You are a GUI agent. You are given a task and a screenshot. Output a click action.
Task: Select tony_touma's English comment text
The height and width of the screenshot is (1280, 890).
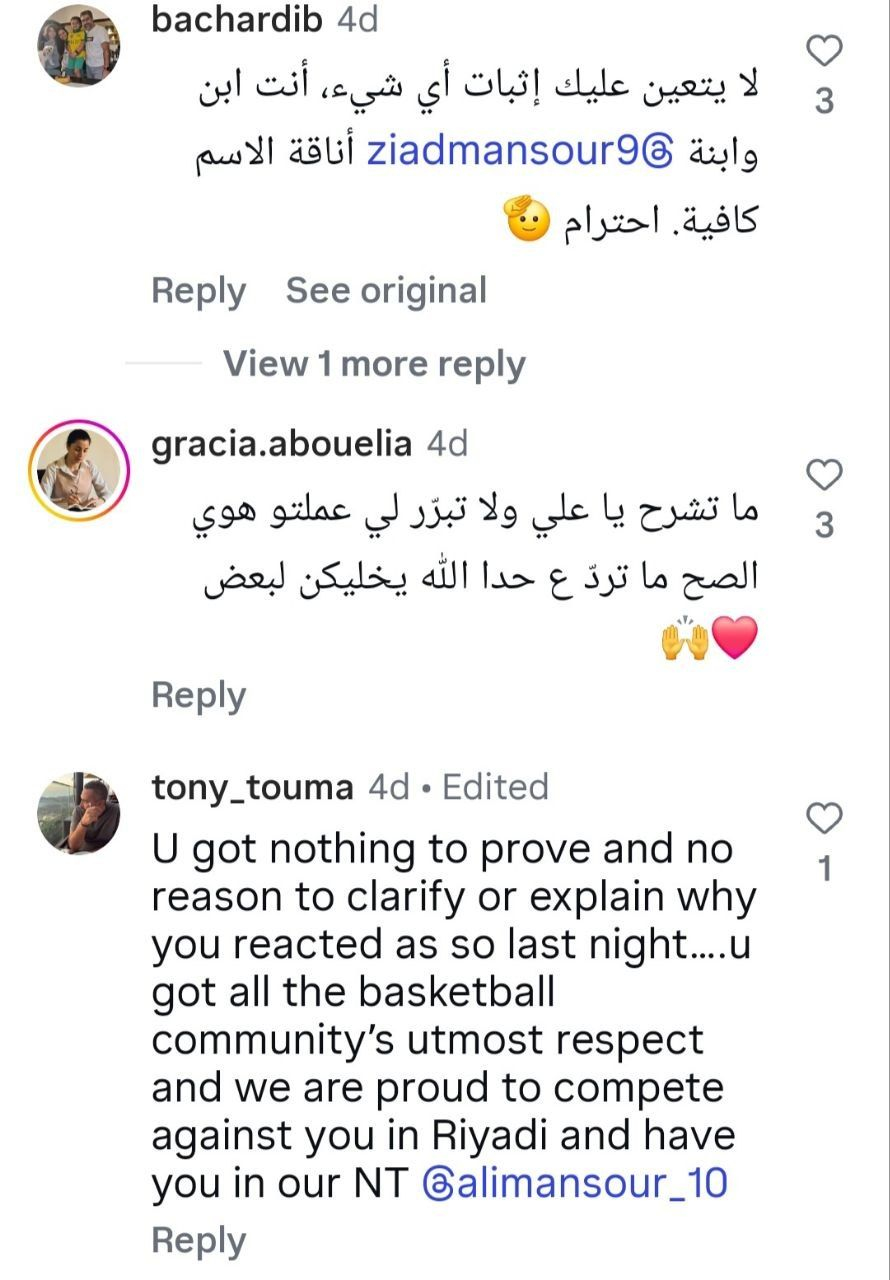pos(454,1017)
